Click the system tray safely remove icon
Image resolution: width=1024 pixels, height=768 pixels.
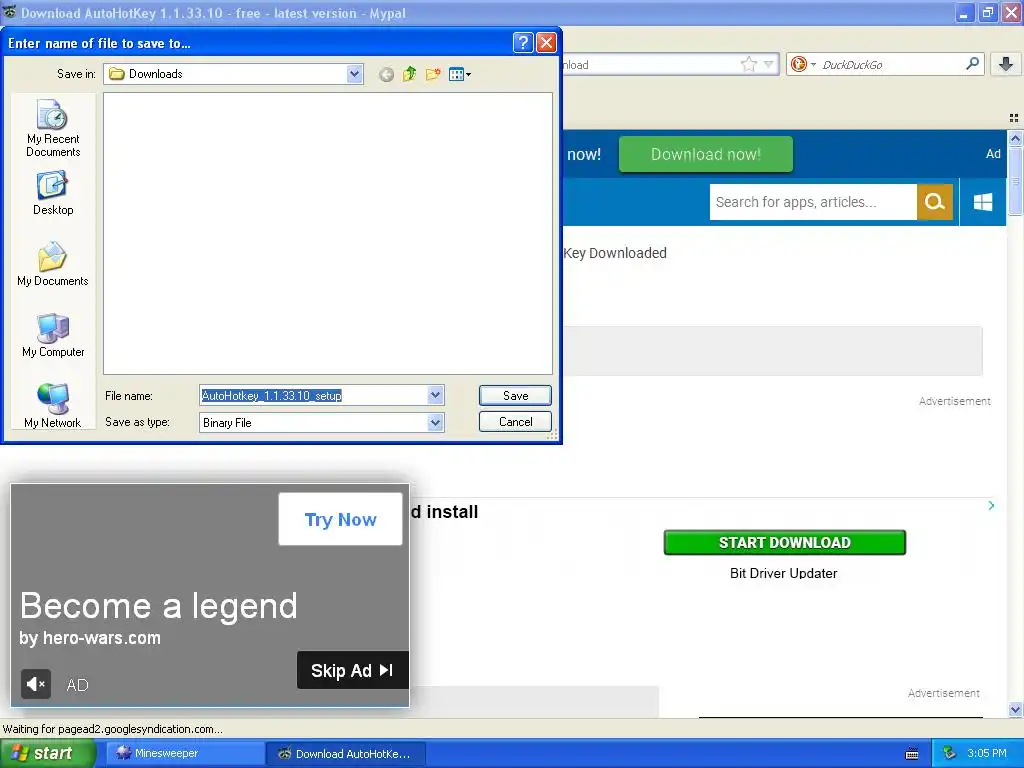tap(949, 753)
